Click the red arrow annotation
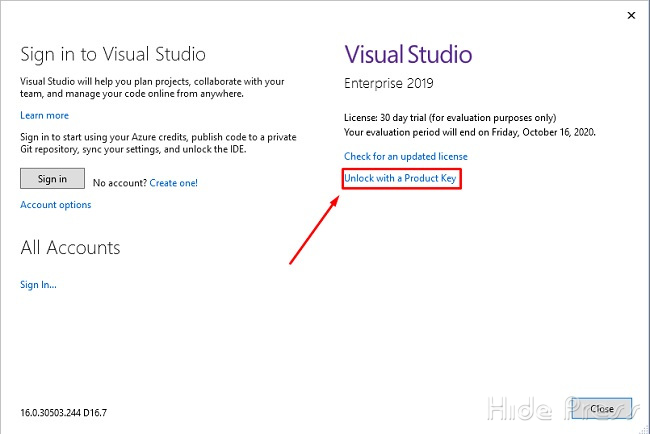The height and width of the screenshot is (434, 650). pos(312,229)
